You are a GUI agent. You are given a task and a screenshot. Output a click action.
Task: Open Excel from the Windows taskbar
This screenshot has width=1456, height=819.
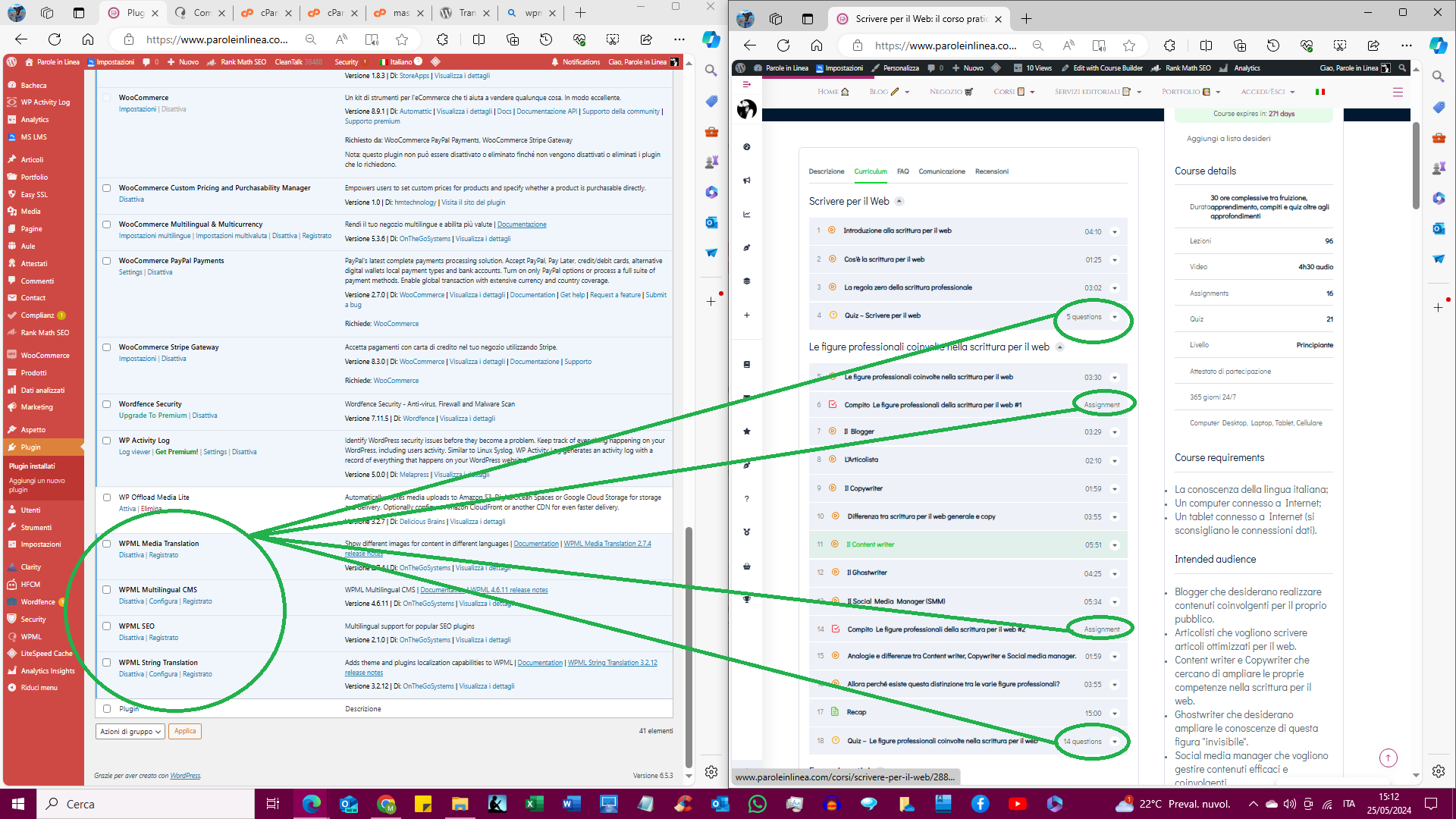[x=535, y=804]
